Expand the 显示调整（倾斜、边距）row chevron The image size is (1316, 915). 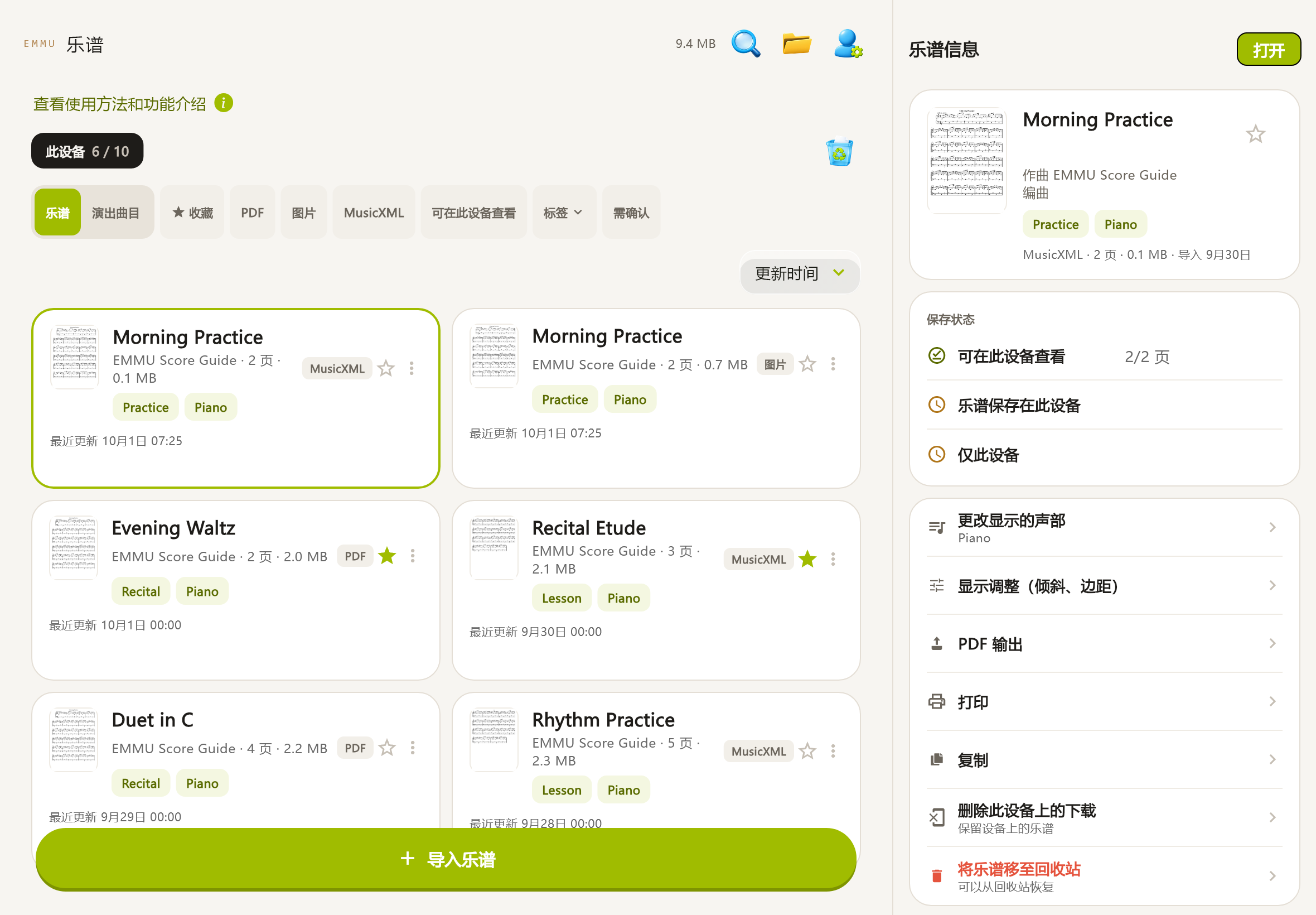coord(1272,586)
